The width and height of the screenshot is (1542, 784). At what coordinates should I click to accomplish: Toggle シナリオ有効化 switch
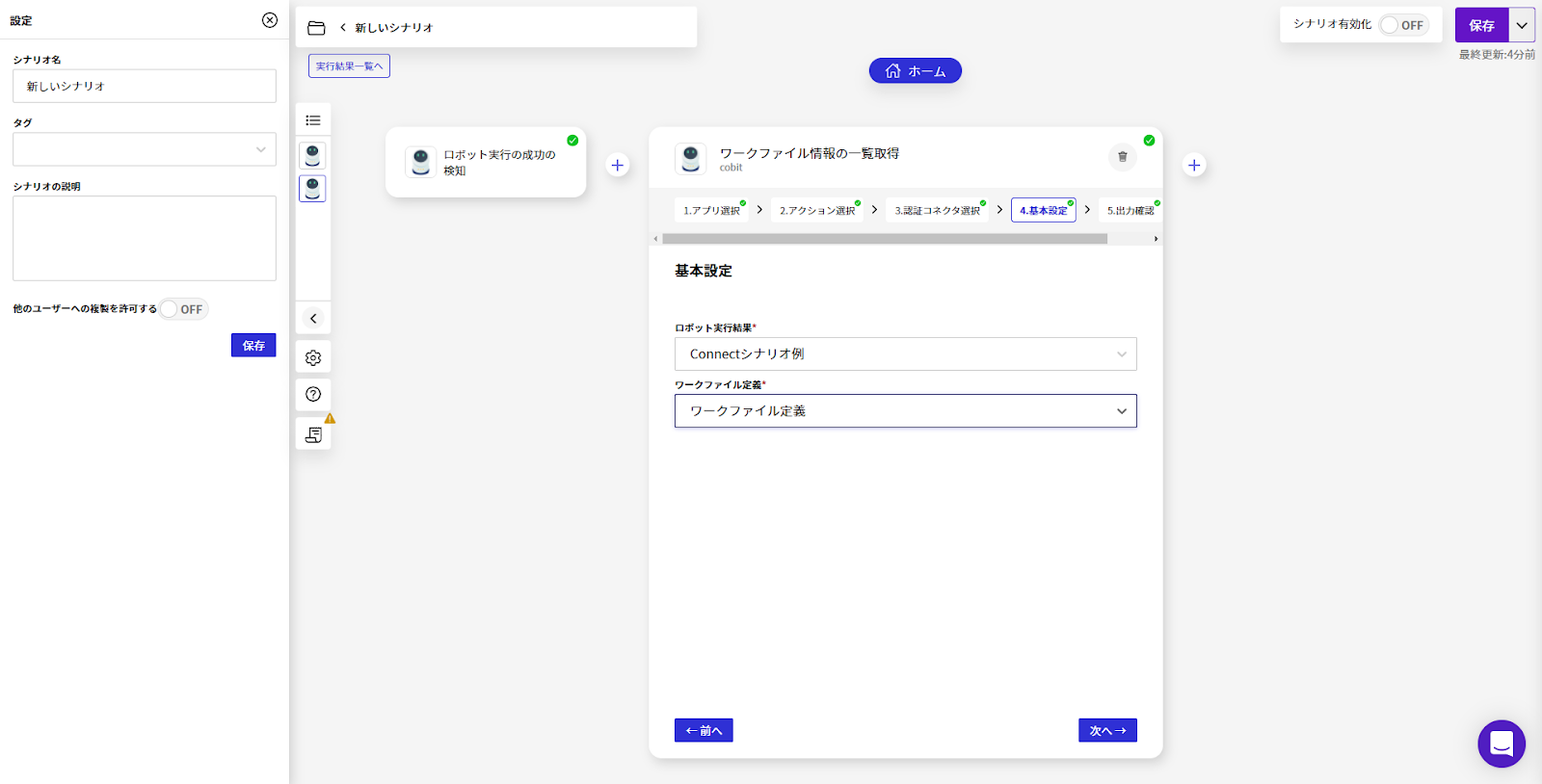click(1403, 25)
